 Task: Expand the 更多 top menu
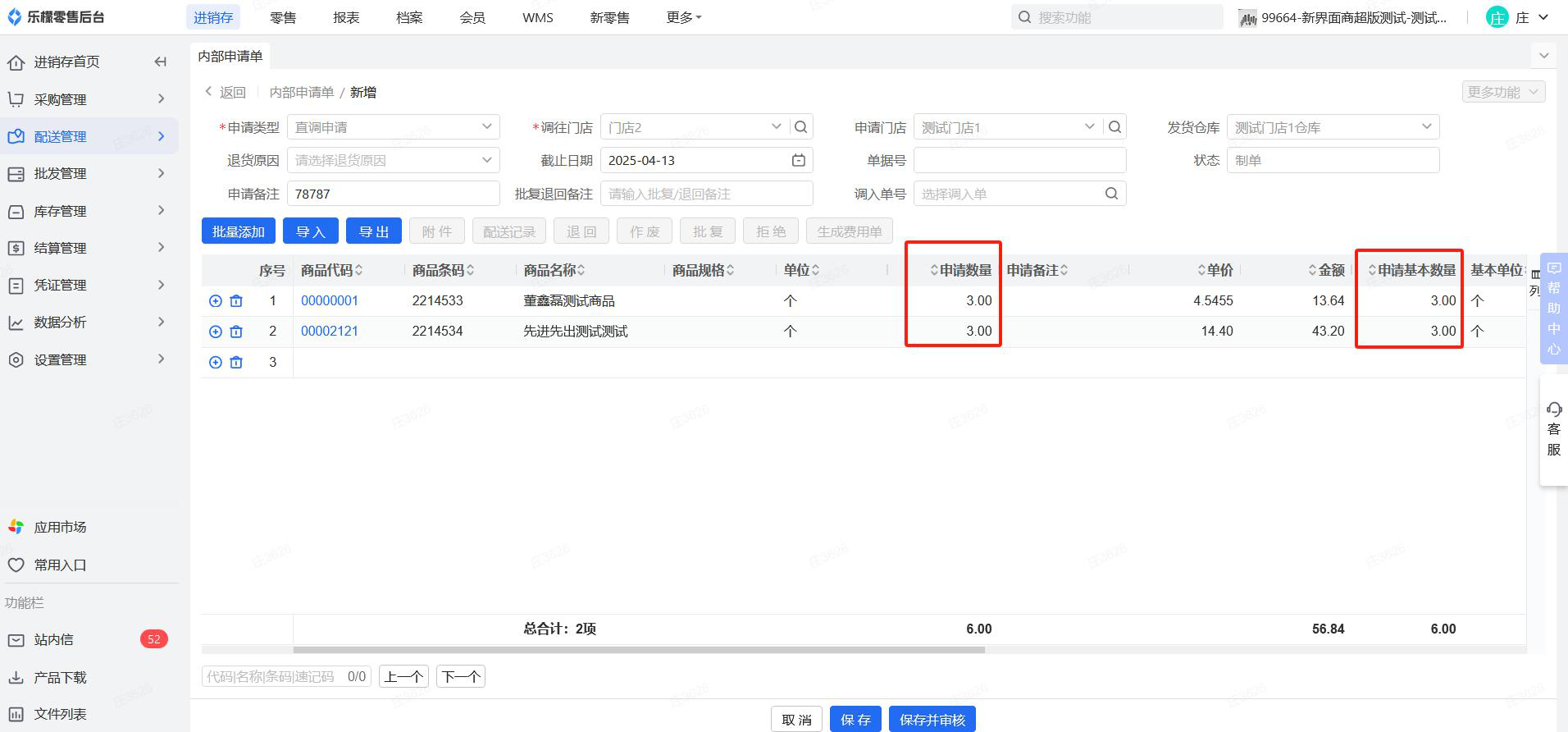[683, 17]
